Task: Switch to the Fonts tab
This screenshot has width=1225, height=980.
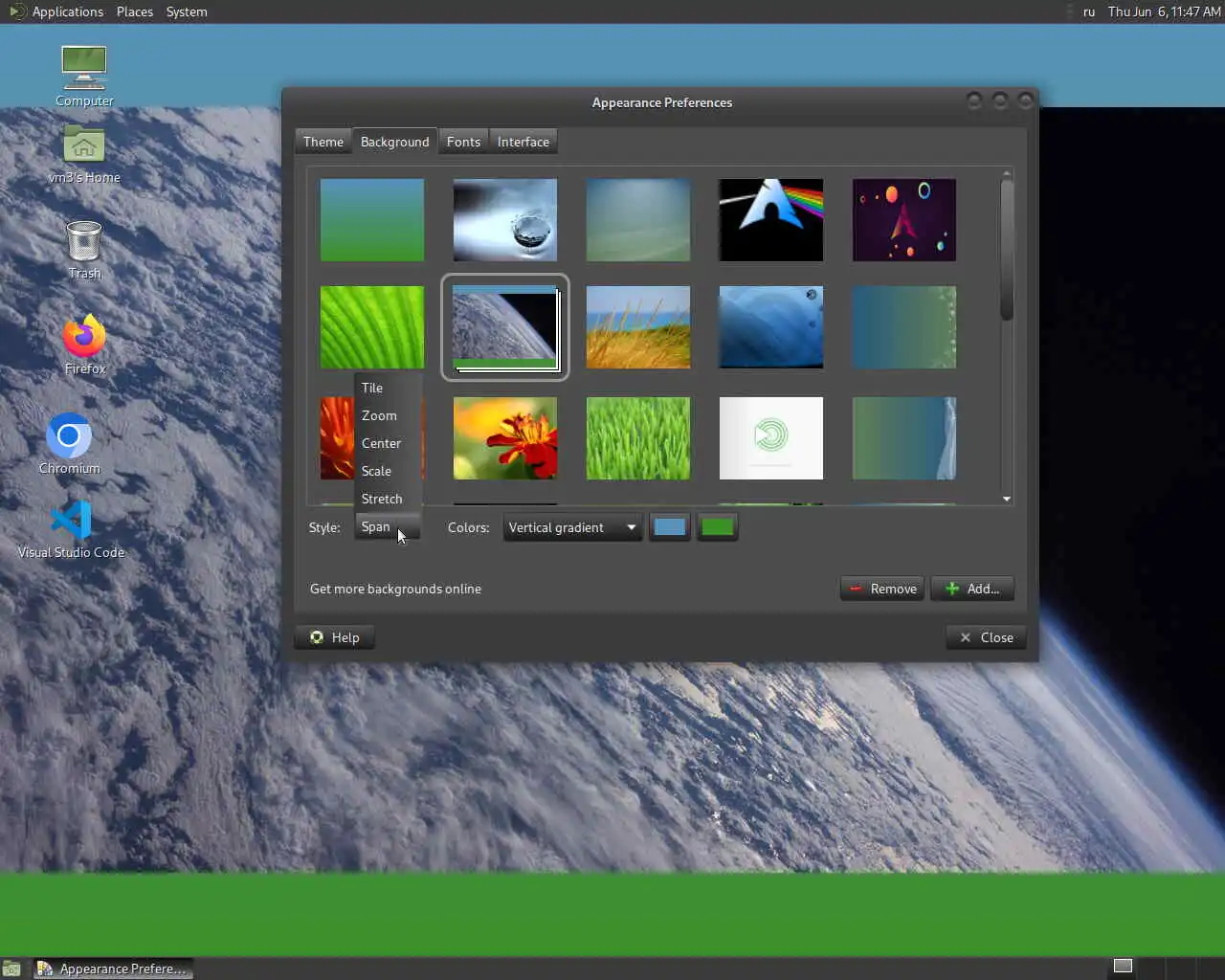Action: 463,142
